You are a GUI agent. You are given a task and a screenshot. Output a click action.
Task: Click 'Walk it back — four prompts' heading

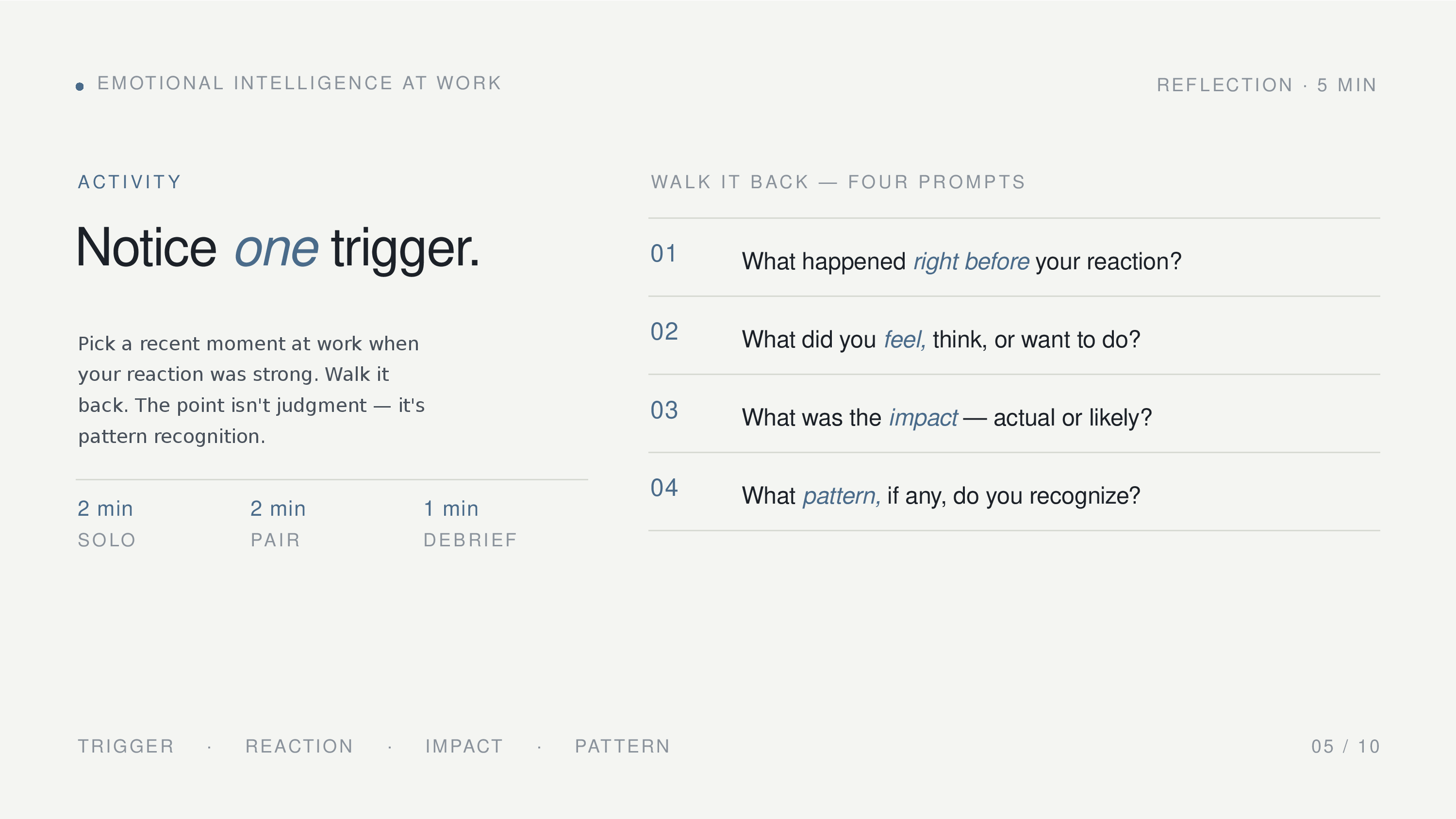838,182
